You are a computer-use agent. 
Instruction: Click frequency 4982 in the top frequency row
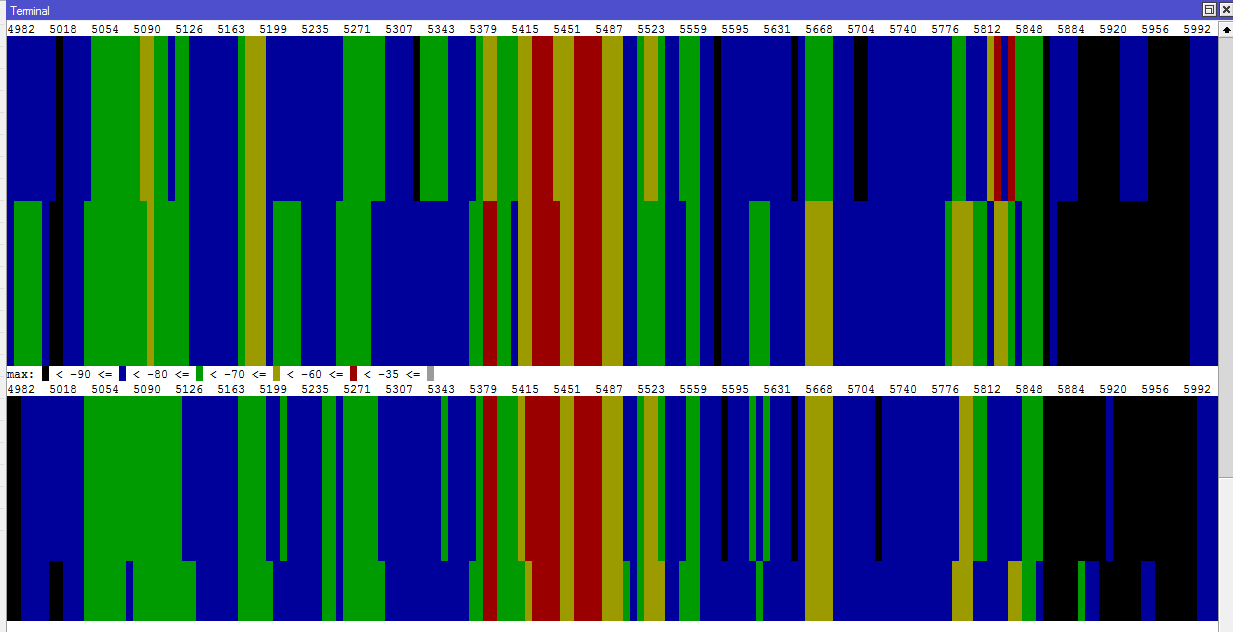[x=21, y=29]
